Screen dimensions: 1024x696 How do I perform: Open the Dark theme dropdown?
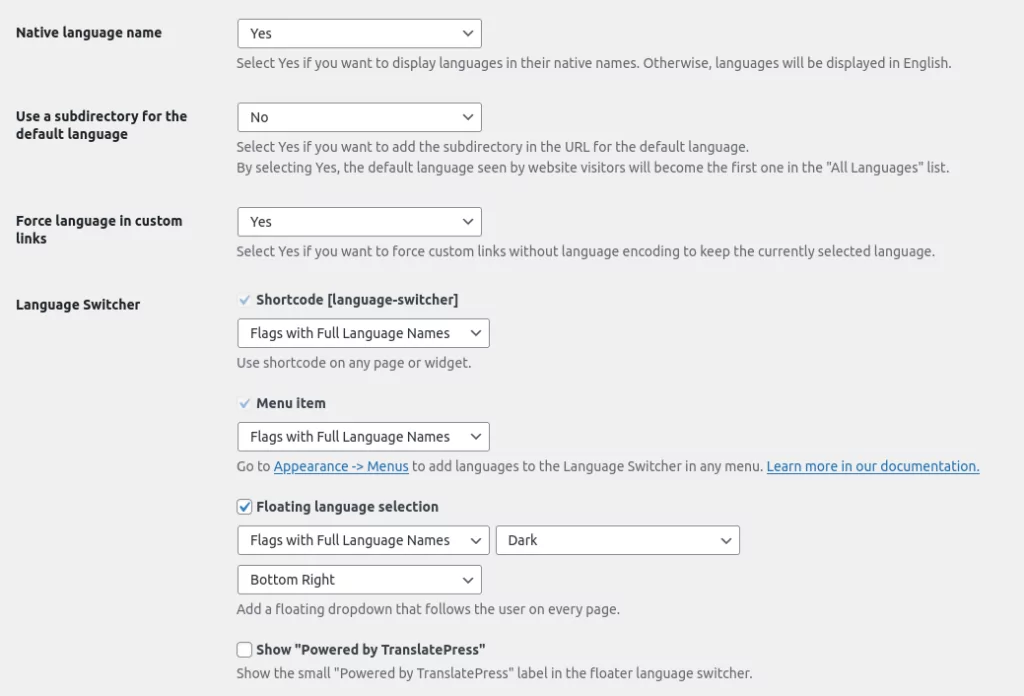pyautogui.click(x=618, y=540)
